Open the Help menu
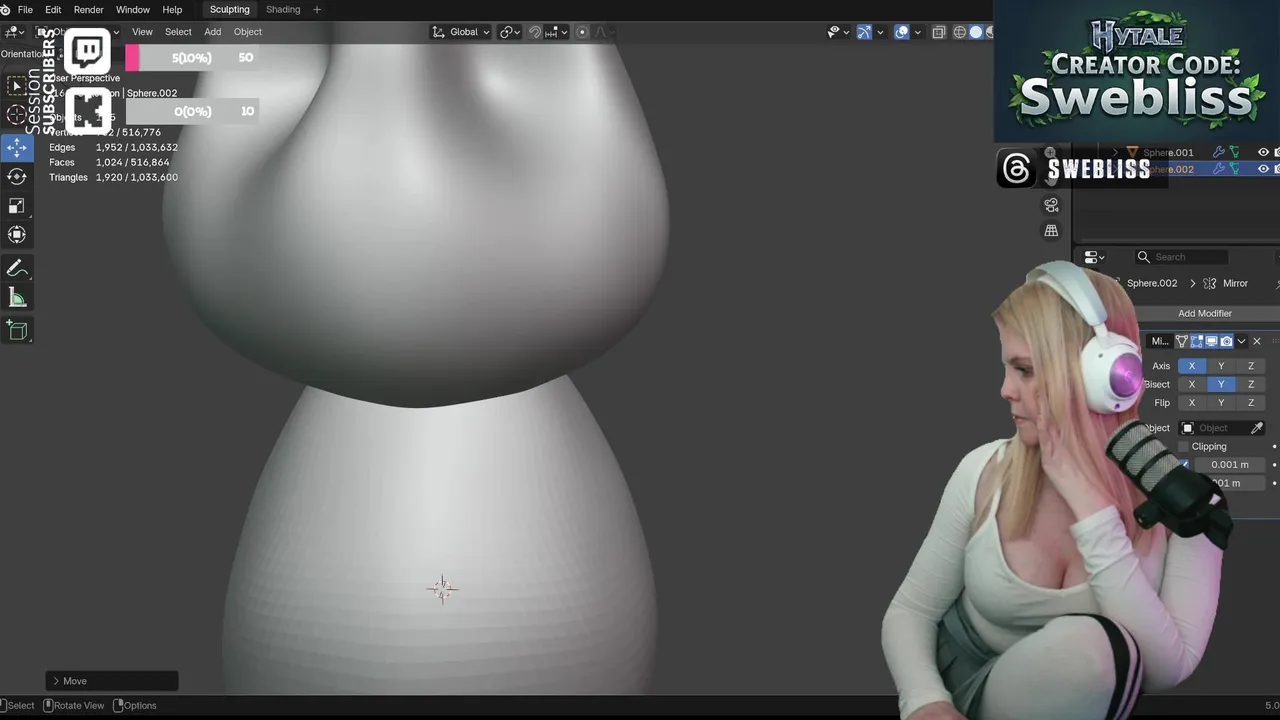The image size is (1280, 720). pyautogui.click(x=172, y=10)
